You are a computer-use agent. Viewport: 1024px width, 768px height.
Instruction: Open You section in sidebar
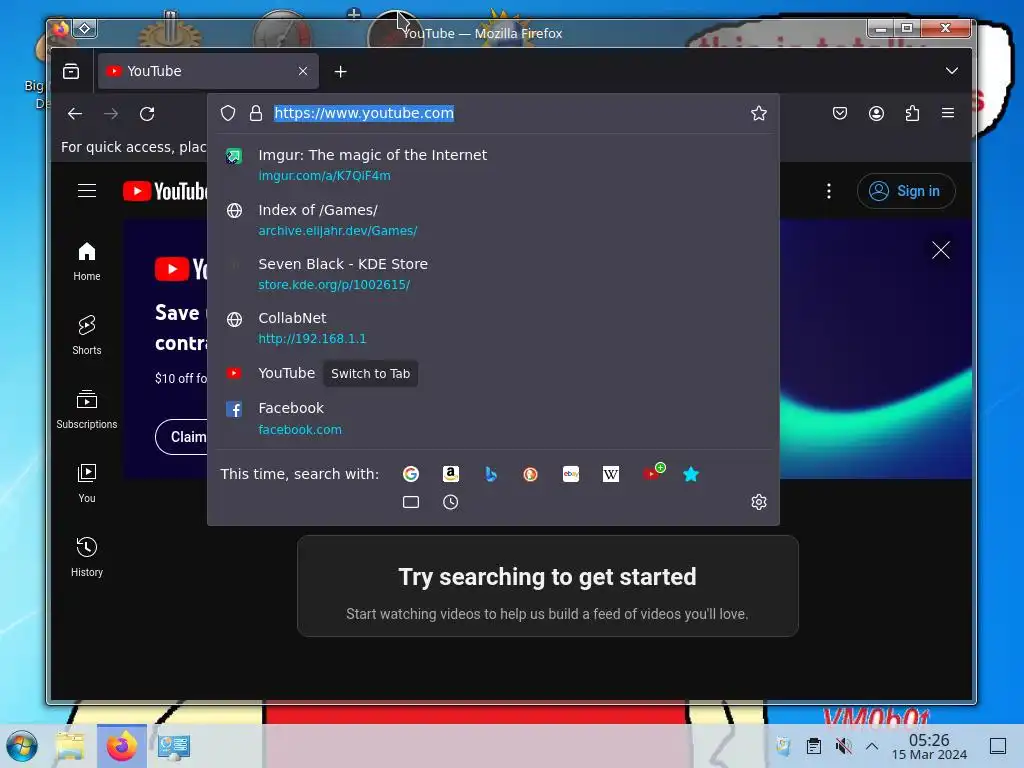[x=87, y=483]
